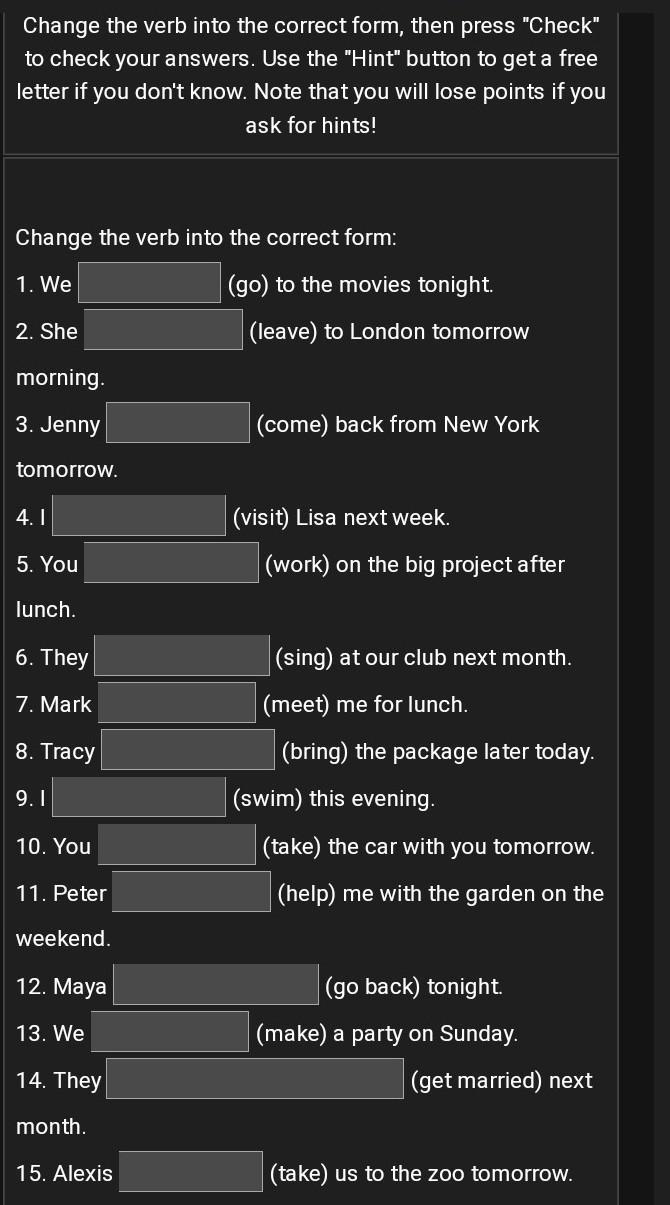This screenshot has width=670, height=1205.
Task: Click the answer box for "We (go)"
Action: point(150,283)
